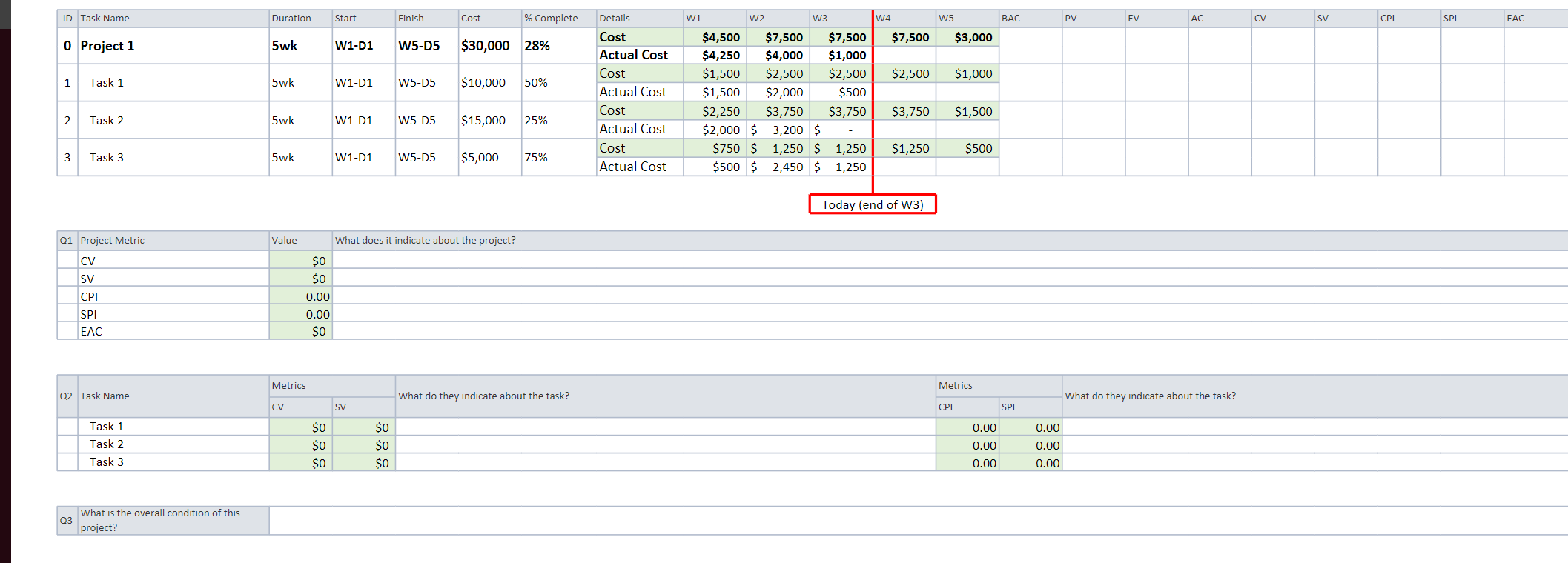The width and height of the screenshot is (1568, 563).
Task: Select the BAC column header
Action: tap(1031, 19)
